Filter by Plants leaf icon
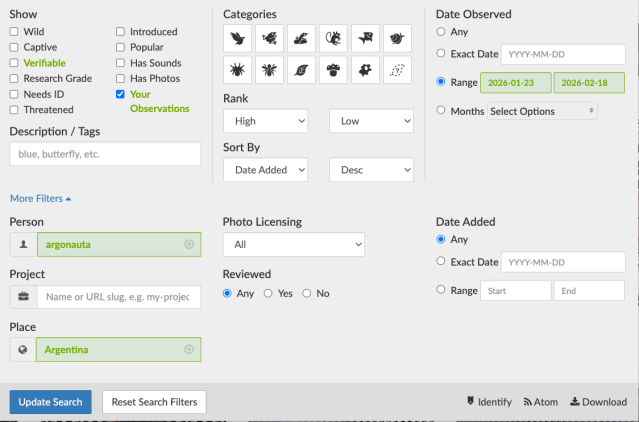The image size is (639, 422). coord(301,70)
